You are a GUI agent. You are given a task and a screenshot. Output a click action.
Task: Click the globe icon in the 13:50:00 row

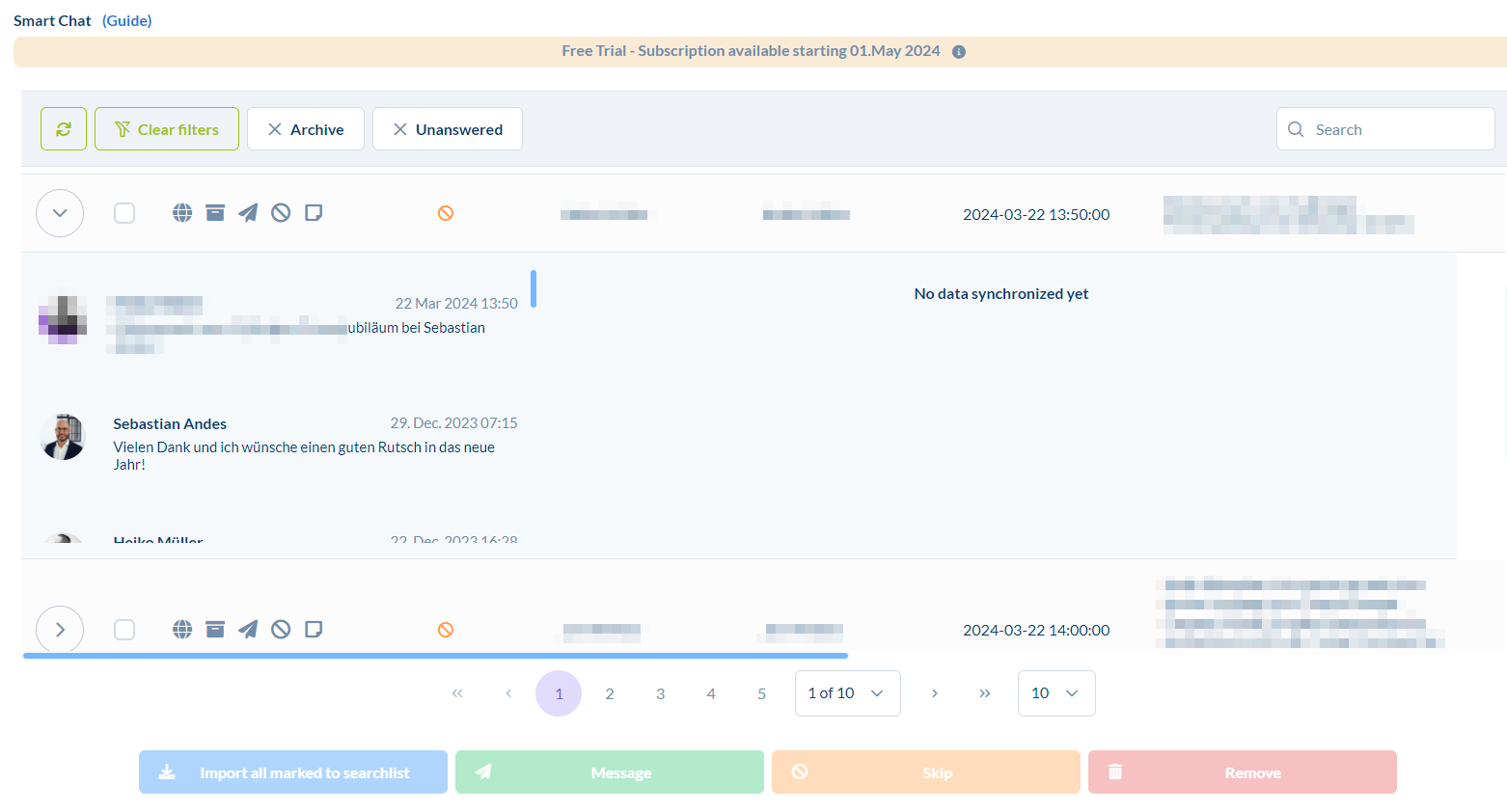(182, 213)
